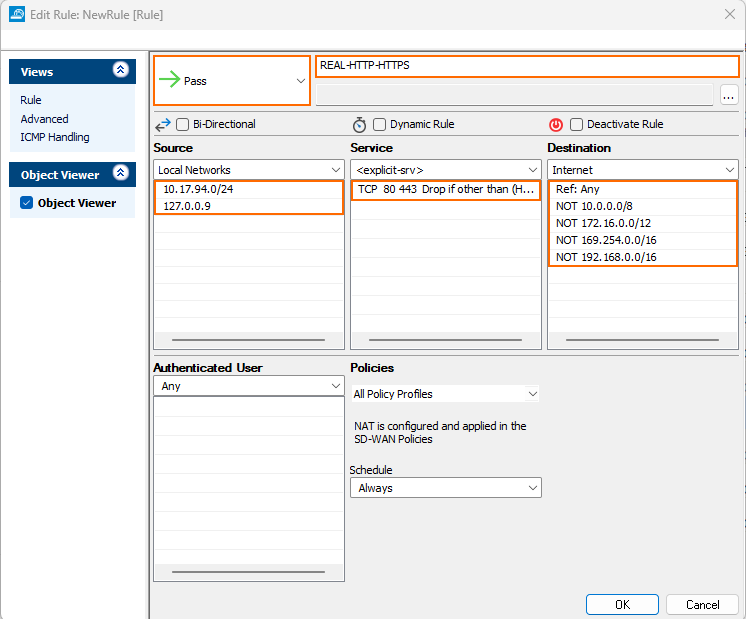
Task: Switch to ICMP Handling view
Action: tap(55, 137)
